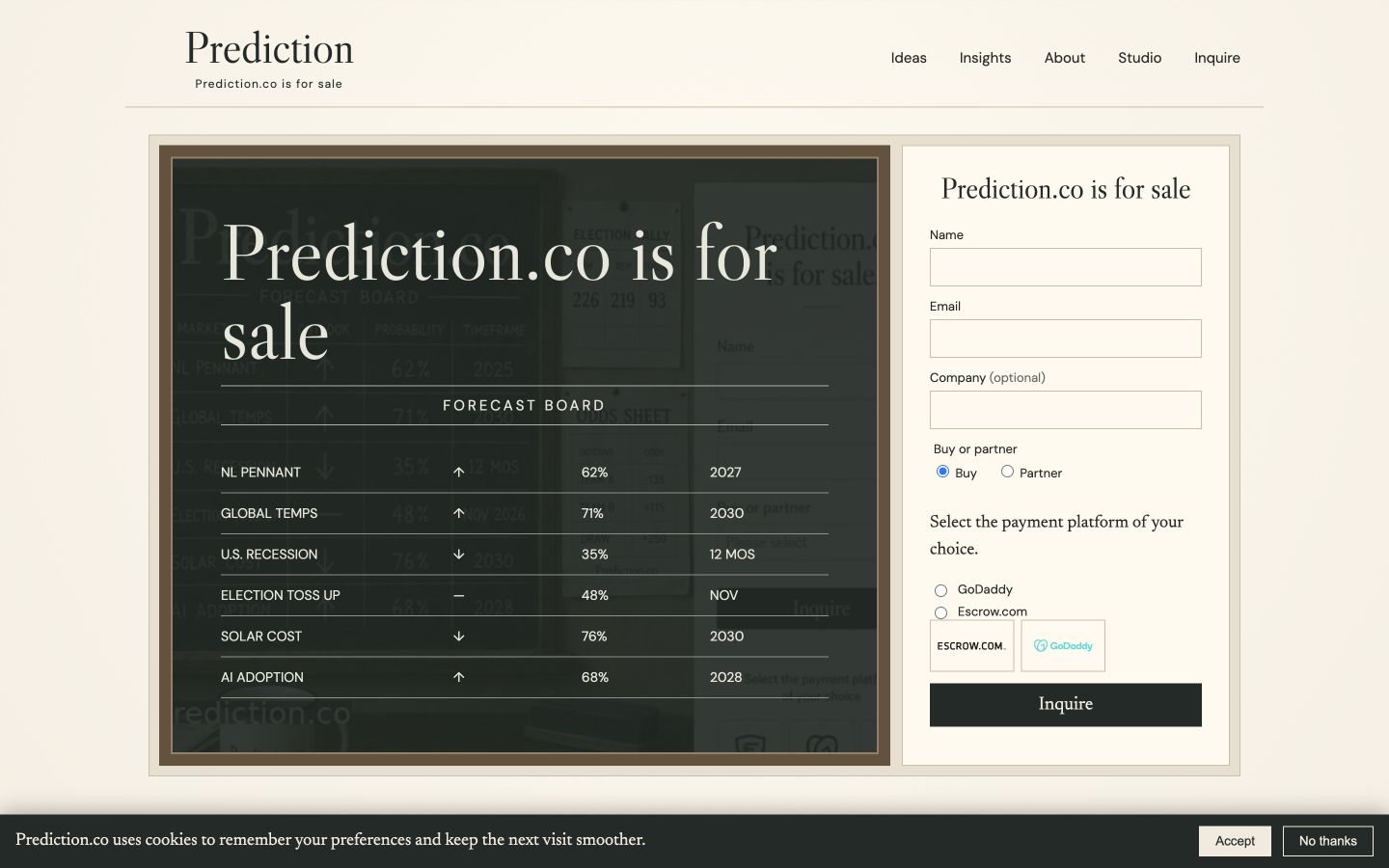Click the large hero headline text

500,292
